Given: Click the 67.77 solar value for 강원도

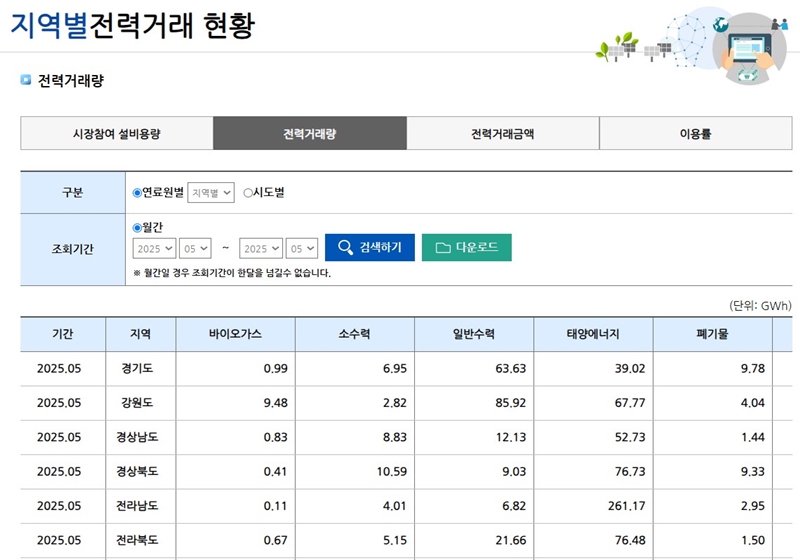Looking at the screenshot, I should (630, 403).
